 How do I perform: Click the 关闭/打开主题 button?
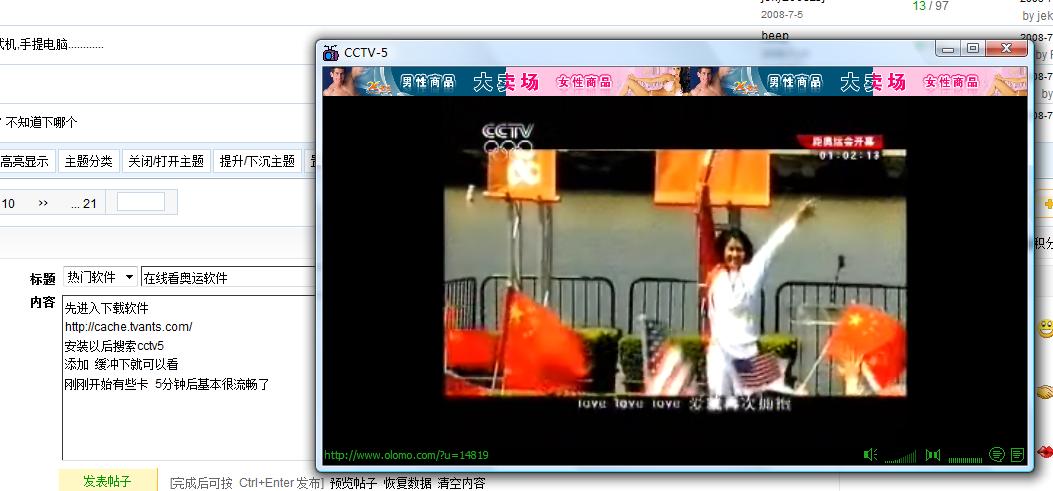pyautogui.click(x=166, y=161)
